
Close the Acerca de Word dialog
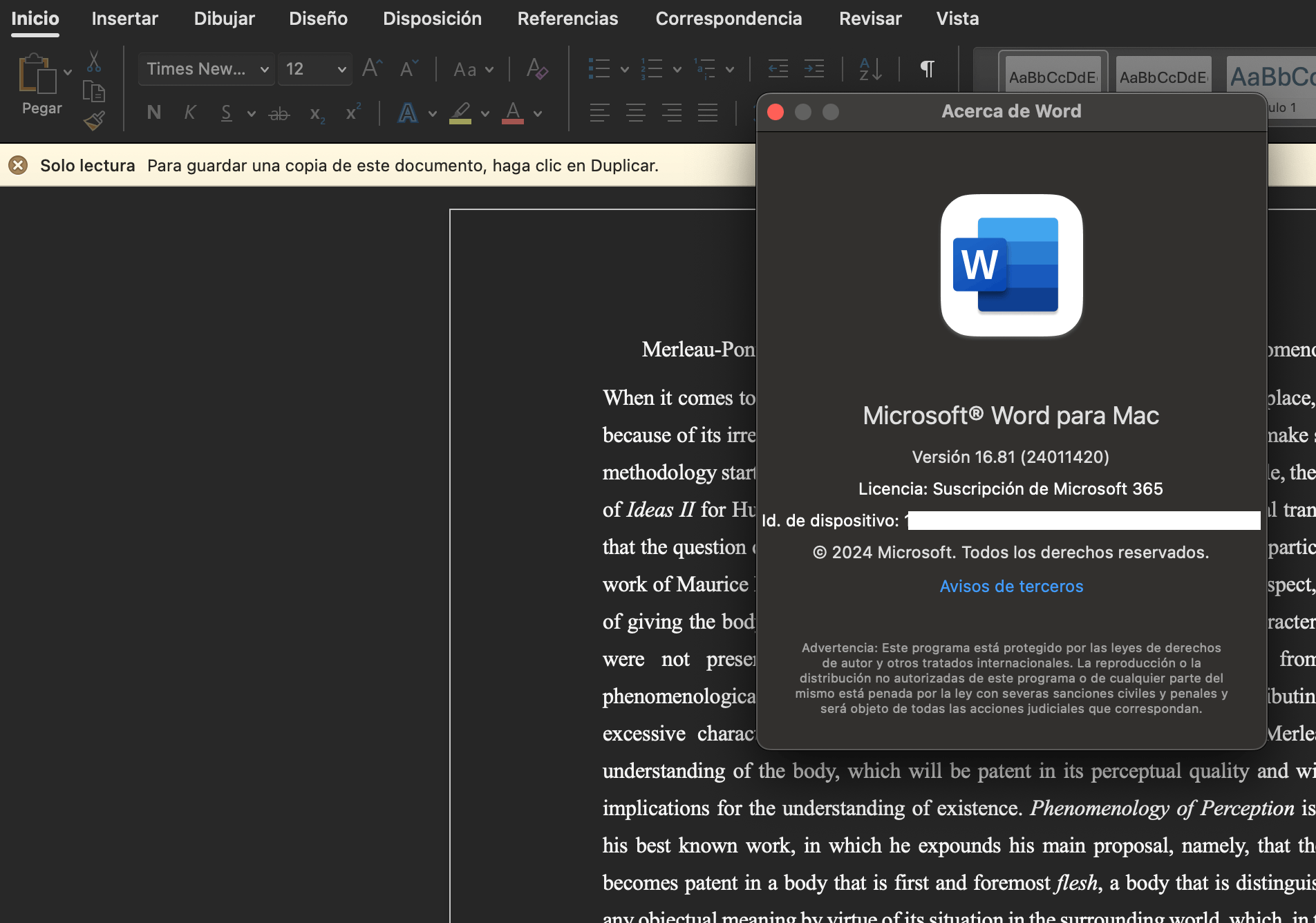(x=775, y=112)
